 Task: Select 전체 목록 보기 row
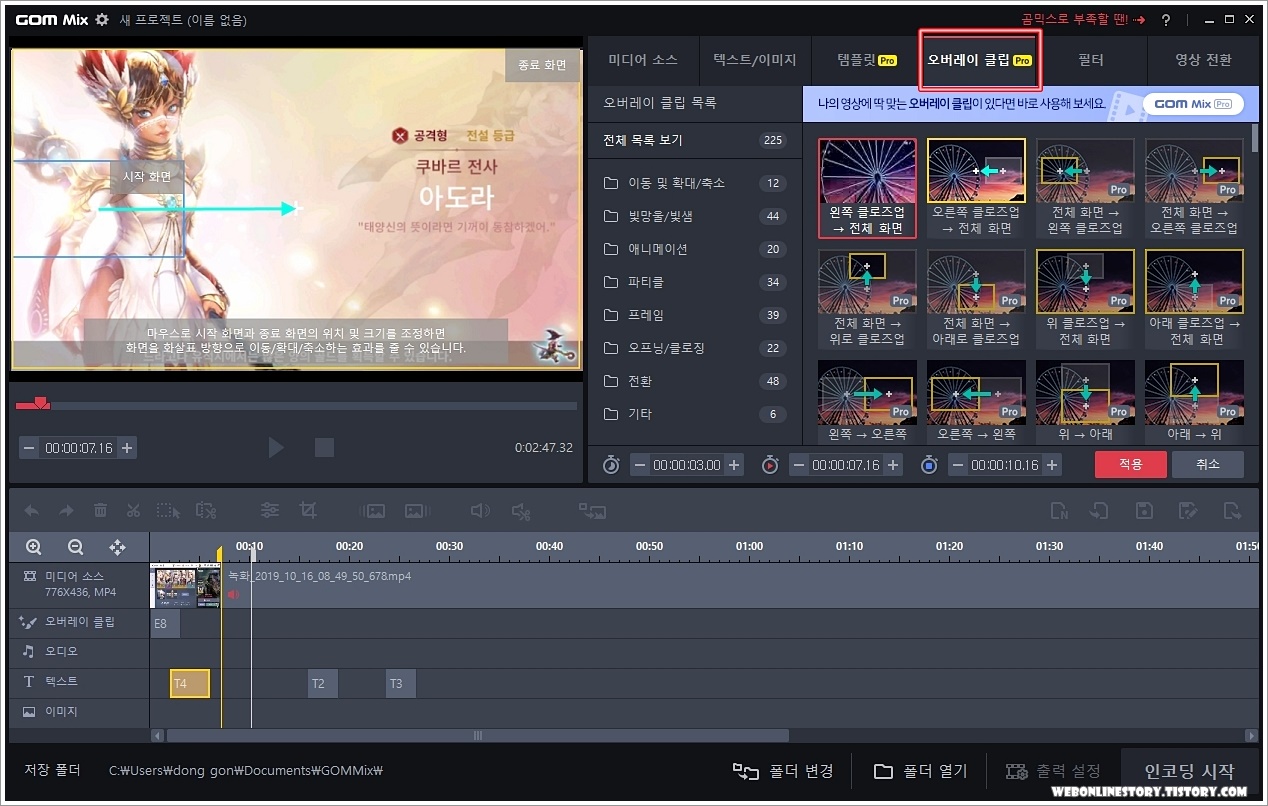pyautogui.click(x=695, y=140)
